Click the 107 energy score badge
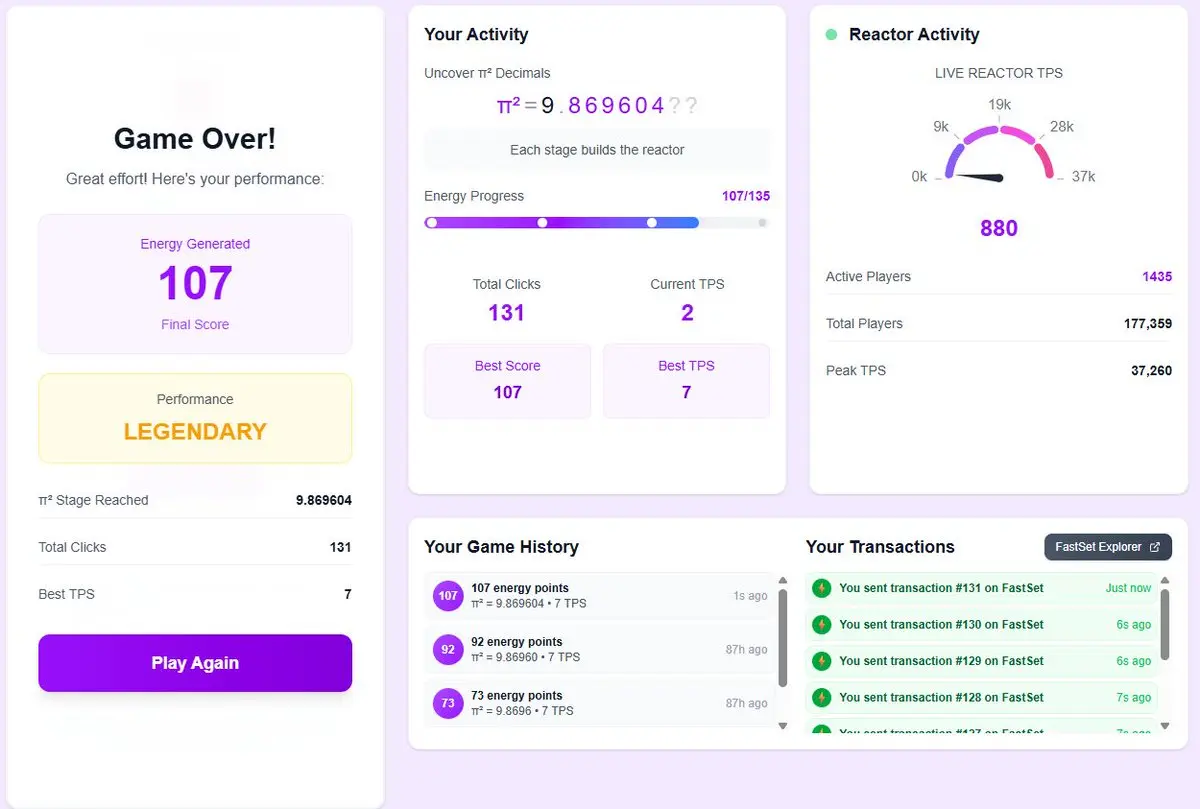Image resolution: width=1200 pixels, height=809 pixels. (x=448, y=596)
